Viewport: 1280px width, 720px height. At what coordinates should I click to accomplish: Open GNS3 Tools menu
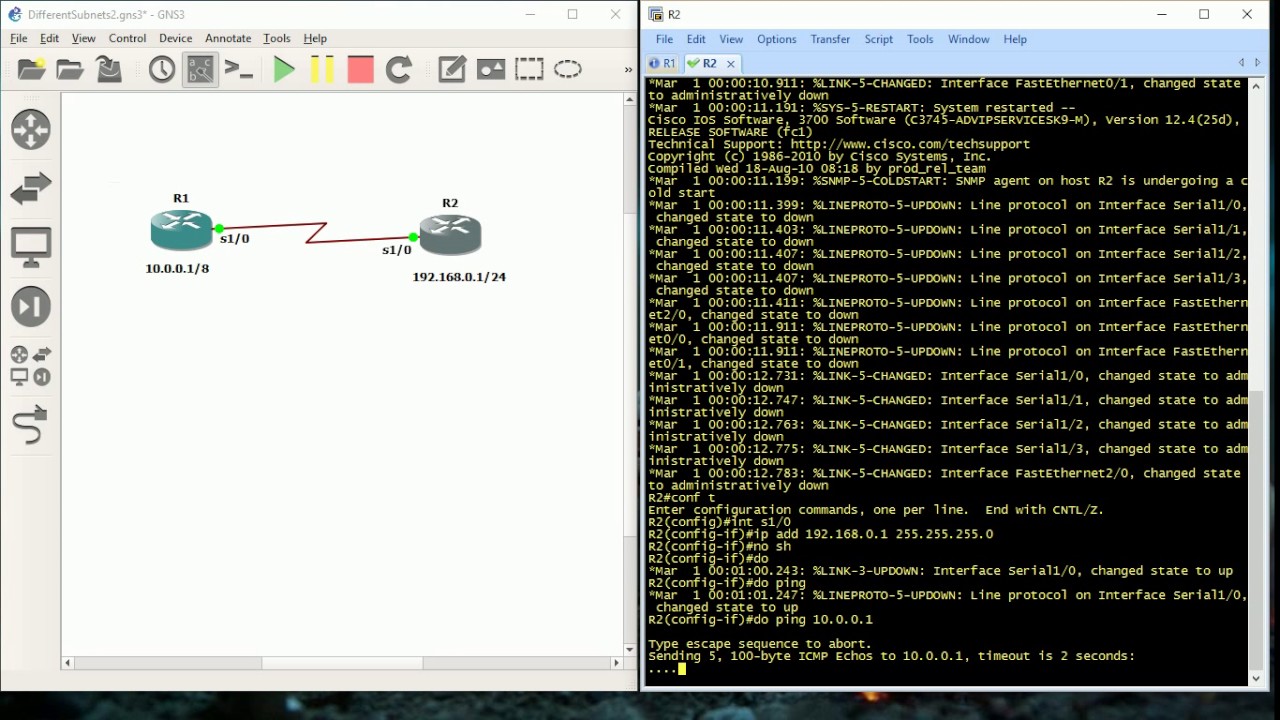tap(277, 38)
